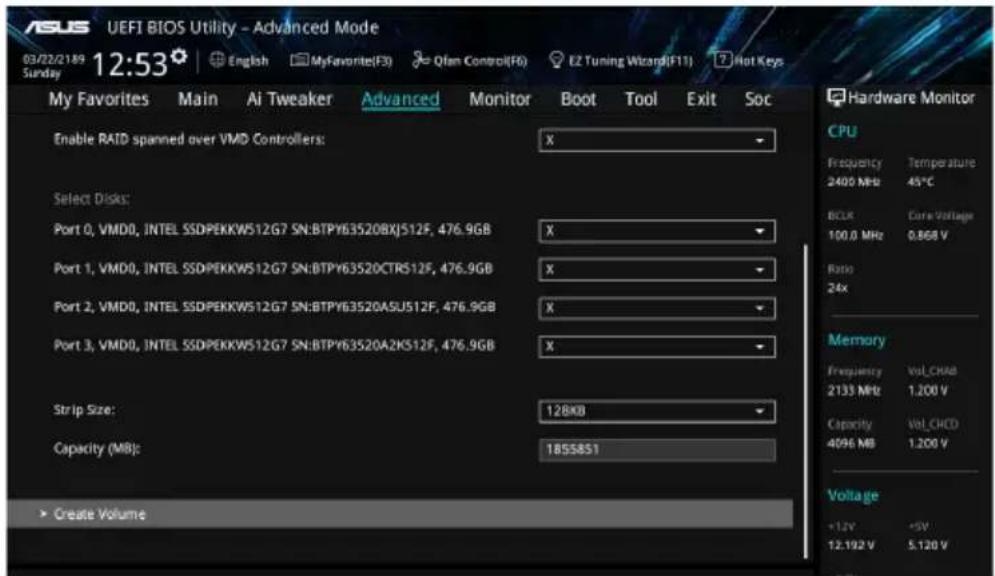Click the Hot Keys question mark icon

[723, 60]
